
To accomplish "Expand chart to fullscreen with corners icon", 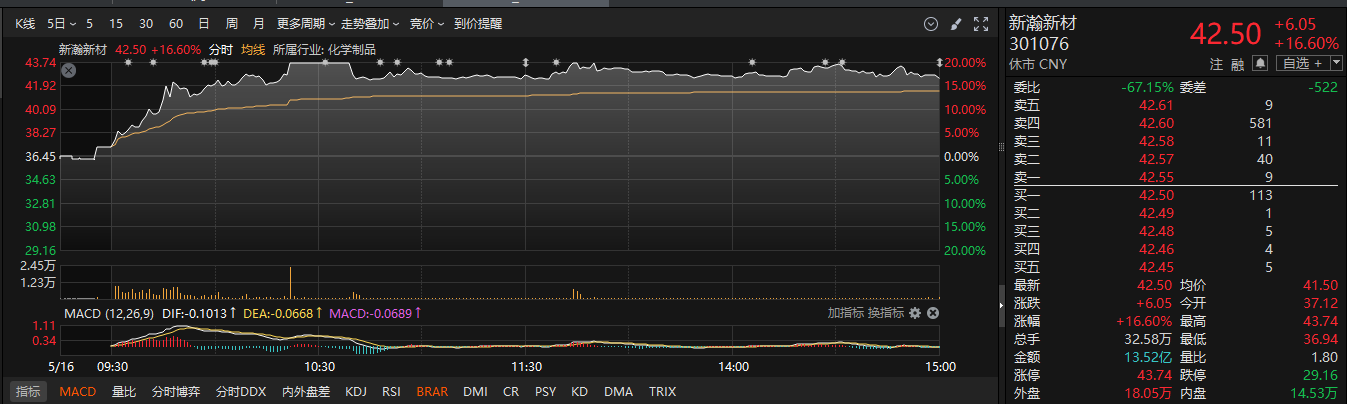I will [980, 23].
